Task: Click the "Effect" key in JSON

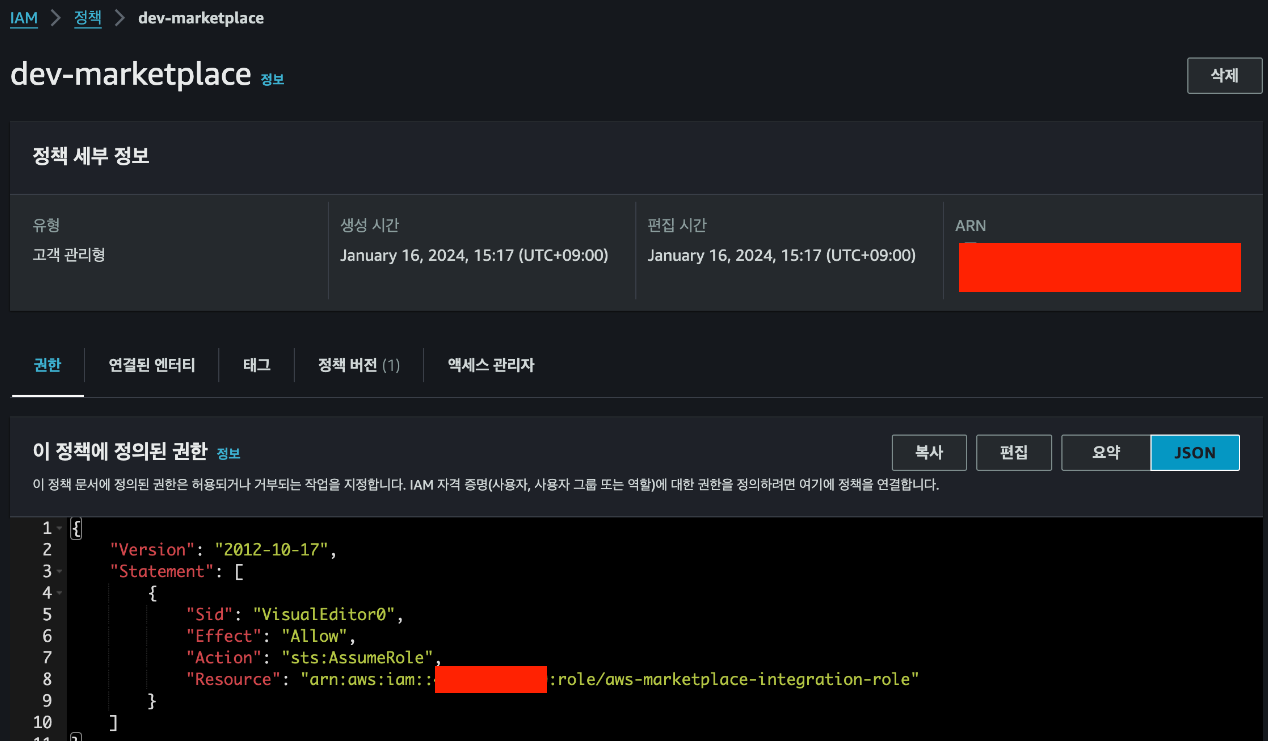Action: coord(223,636)
